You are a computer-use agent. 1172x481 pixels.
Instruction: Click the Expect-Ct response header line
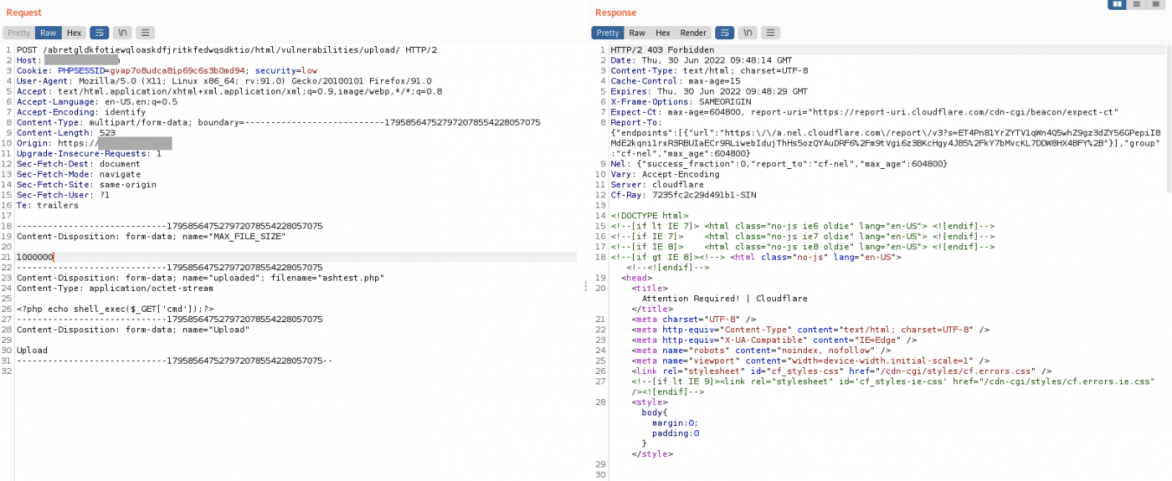pos(864,112)
